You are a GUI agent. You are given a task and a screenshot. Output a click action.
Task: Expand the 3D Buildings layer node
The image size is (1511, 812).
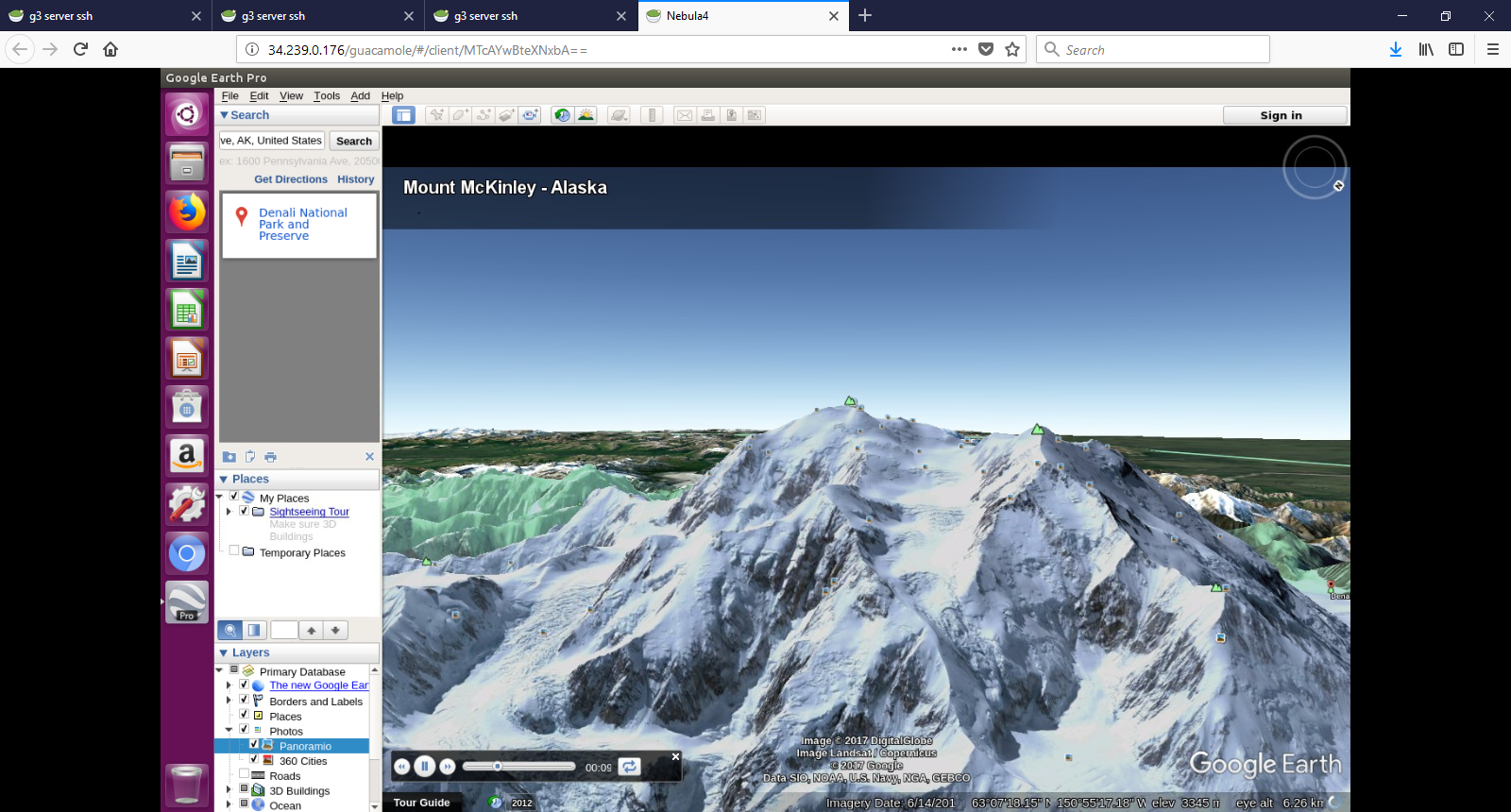click(229, 790)
